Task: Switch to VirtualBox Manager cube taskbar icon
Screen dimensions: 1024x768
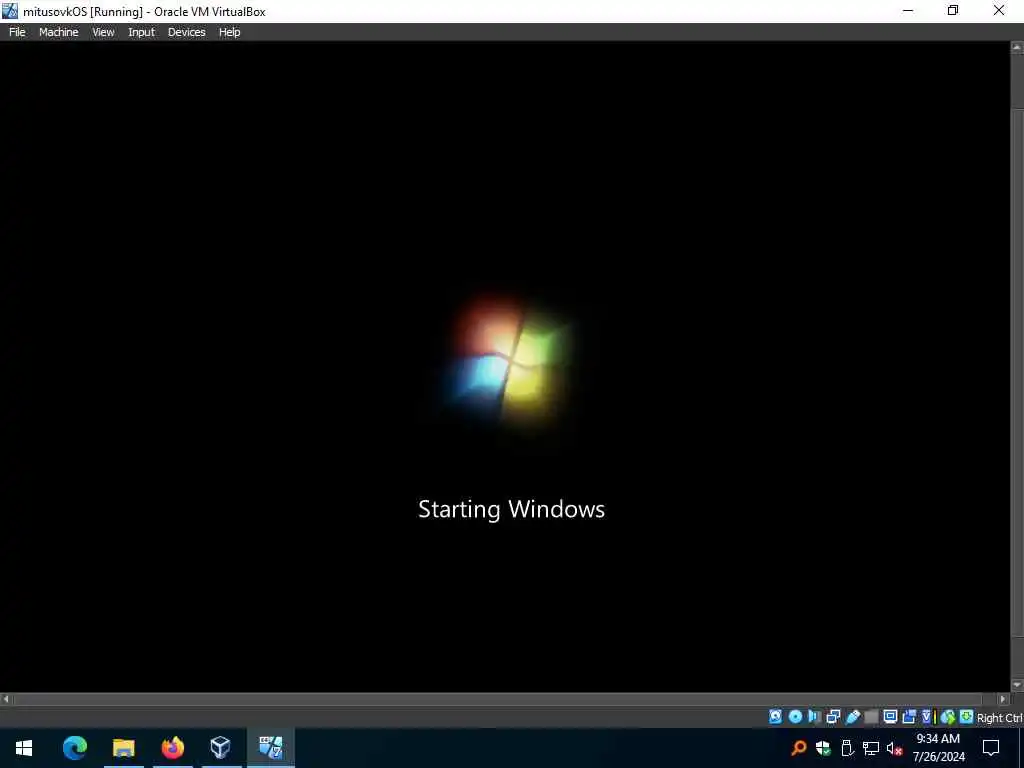Action: pyautogui.click(x=221, y=748)
